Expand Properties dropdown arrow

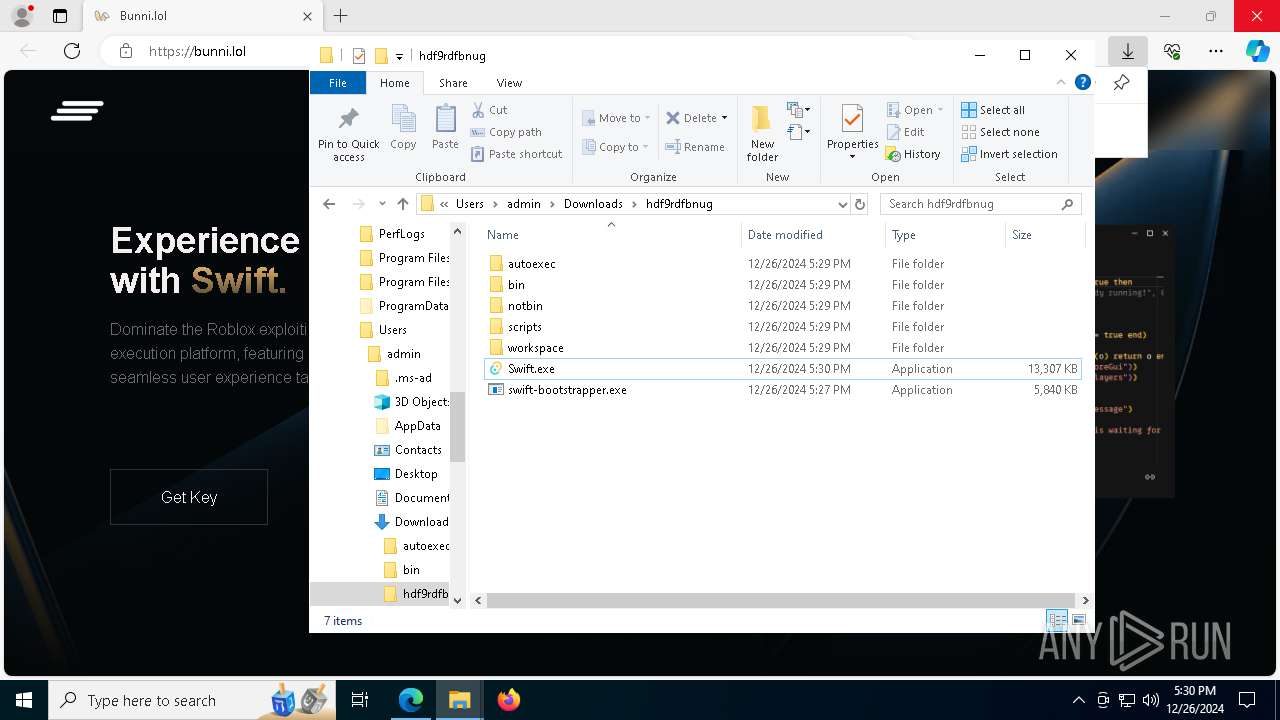coord(852,157)
